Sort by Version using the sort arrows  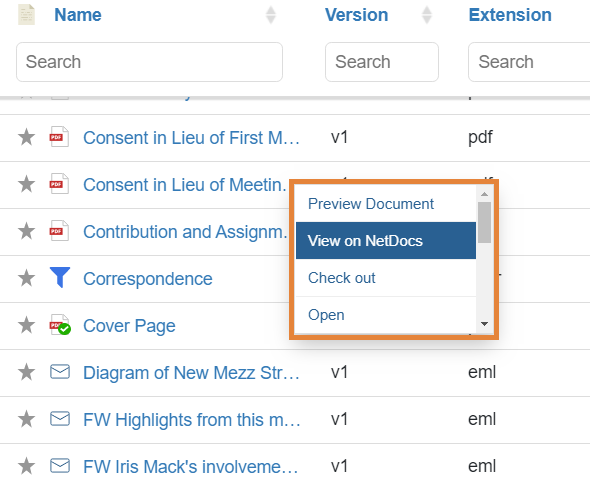click(x=426, y=15)
